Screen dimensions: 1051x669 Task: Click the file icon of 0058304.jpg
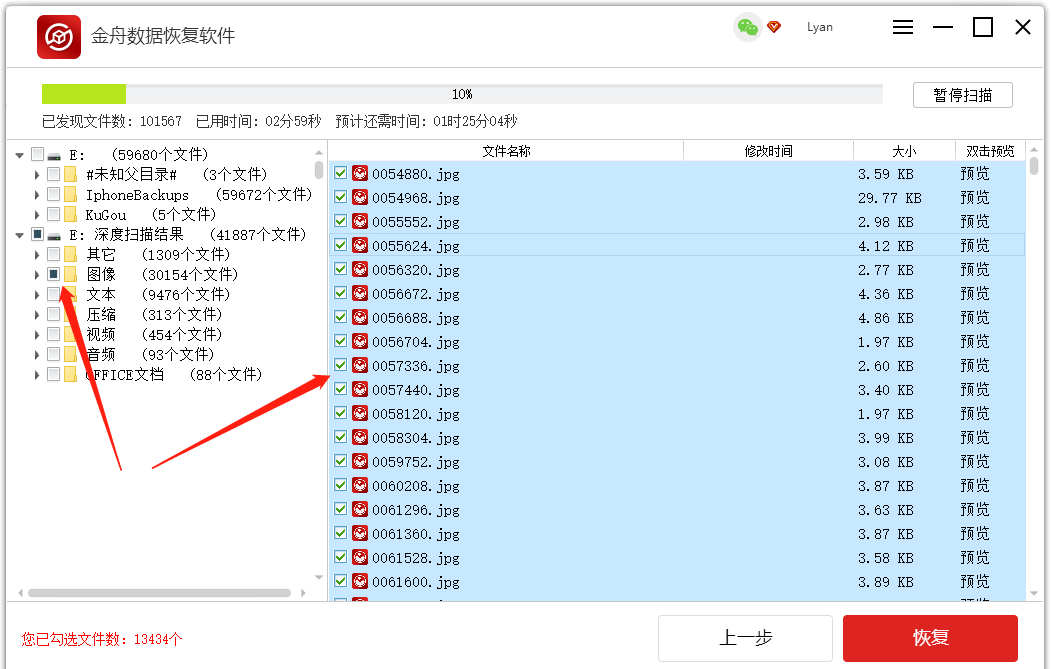click(361, 438)
